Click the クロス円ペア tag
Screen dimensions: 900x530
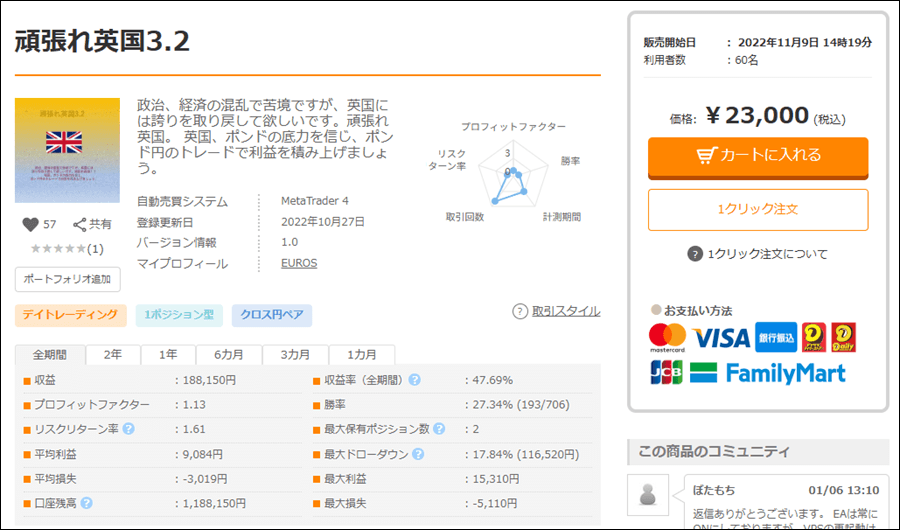pos(271,315)
